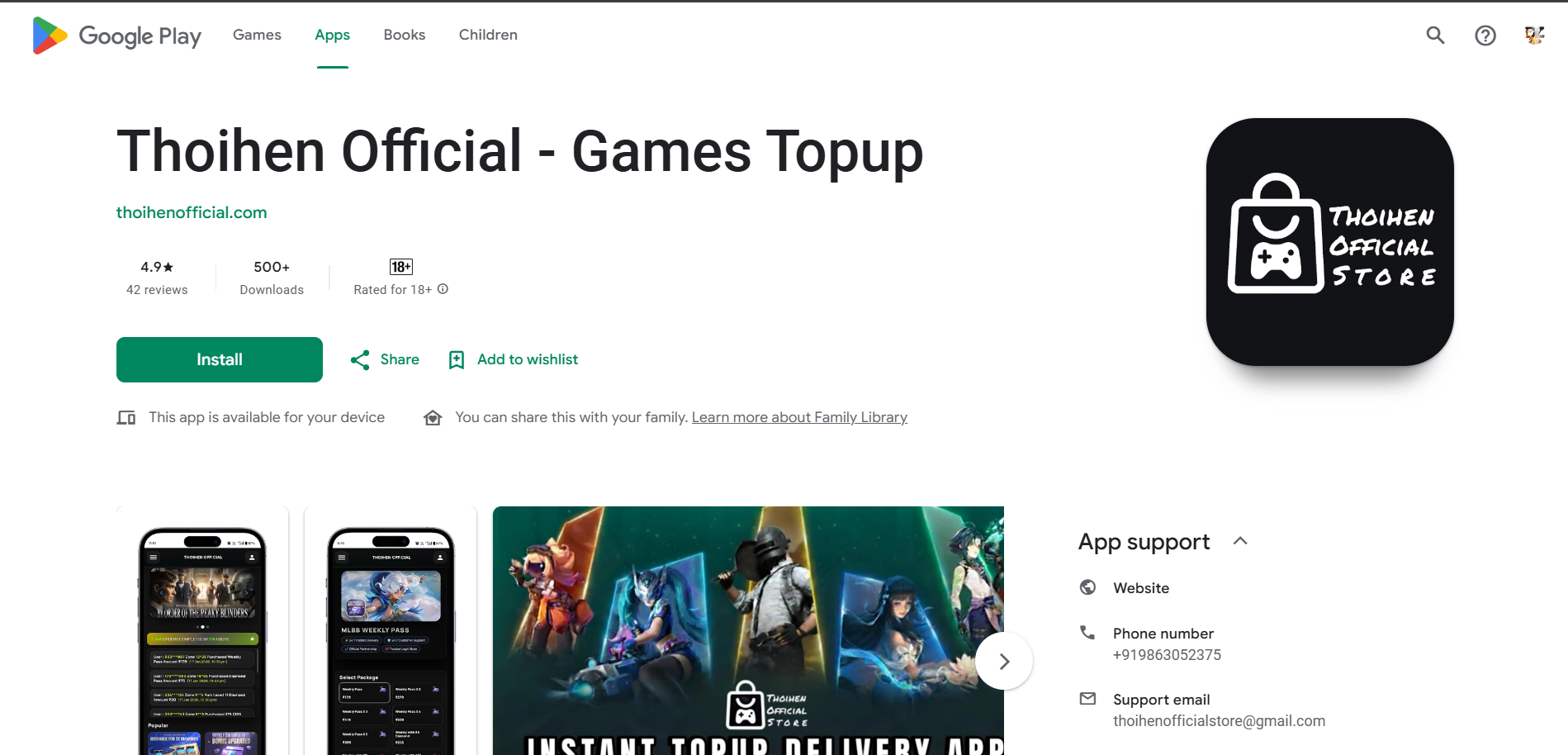Collapse the App support section
This screenshot has width=1568, height=755.
tap(1241, 540)
